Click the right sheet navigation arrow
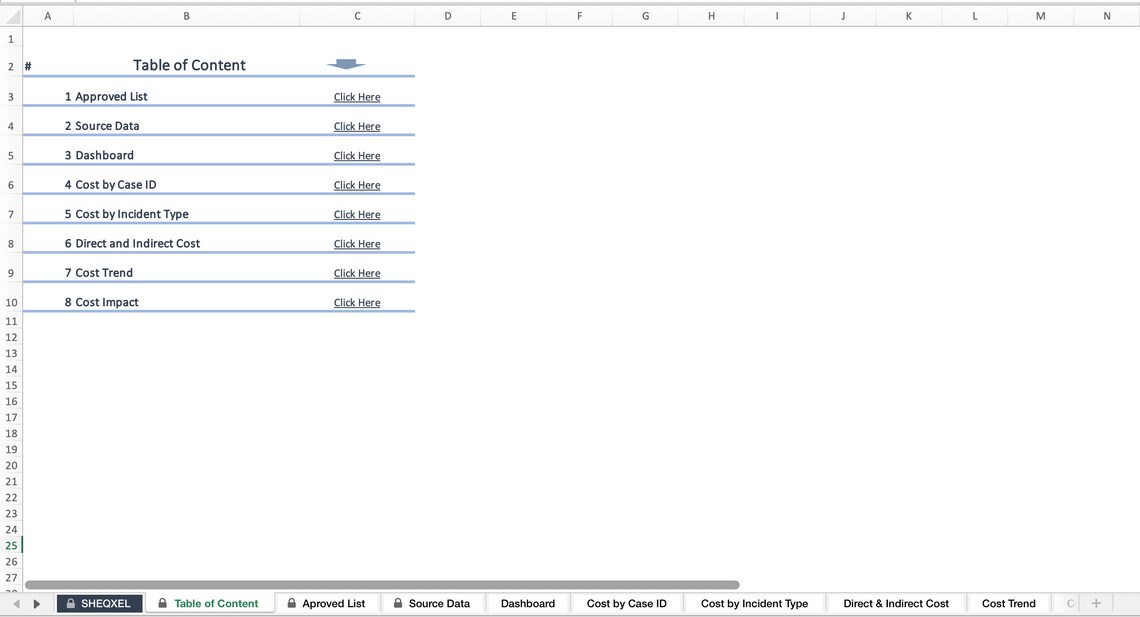Viewport: 1140px width, 617px height. tap(37, 603)
